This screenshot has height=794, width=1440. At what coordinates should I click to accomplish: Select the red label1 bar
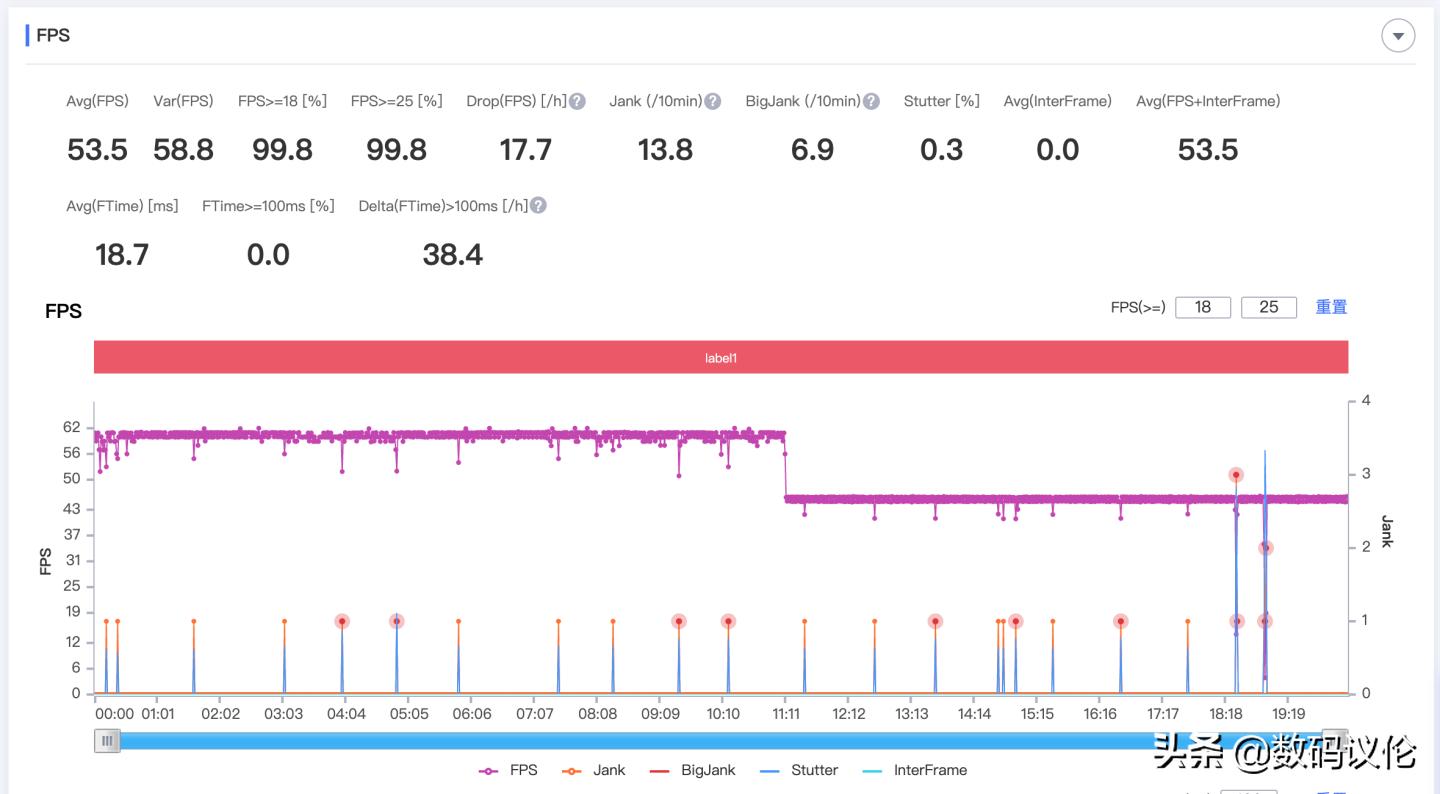click(x=720, y=357)
